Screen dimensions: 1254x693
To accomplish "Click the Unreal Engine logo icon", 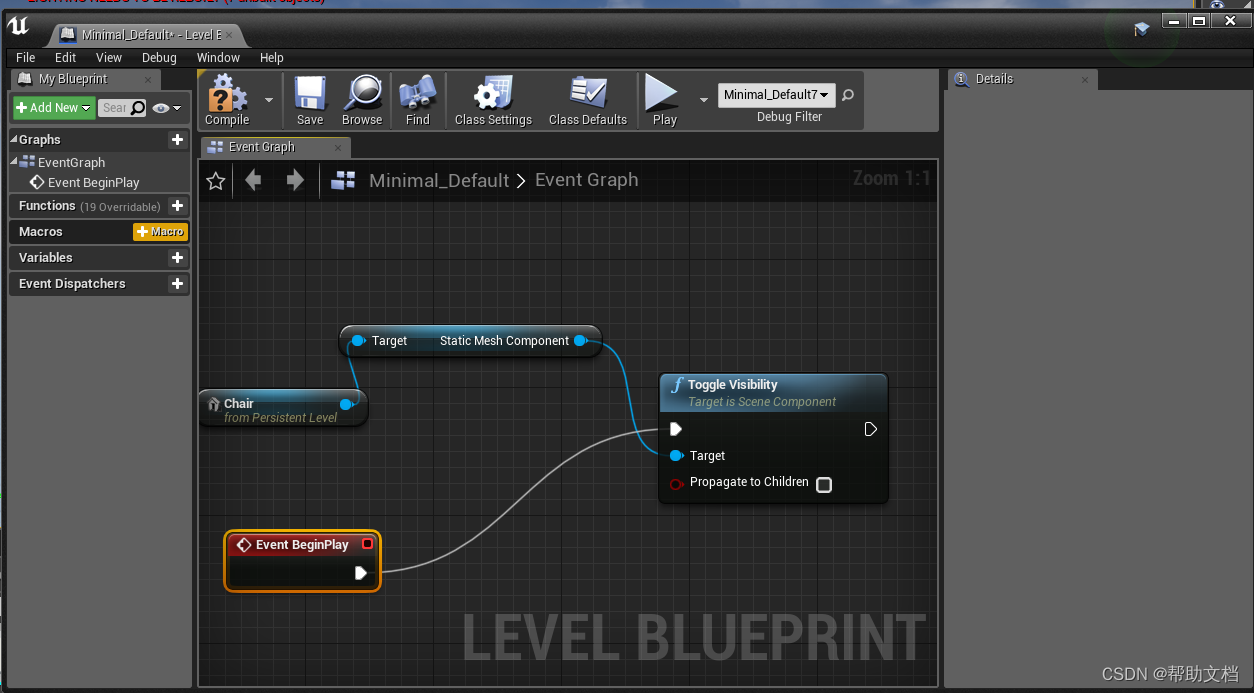I will tap(18, 27).
